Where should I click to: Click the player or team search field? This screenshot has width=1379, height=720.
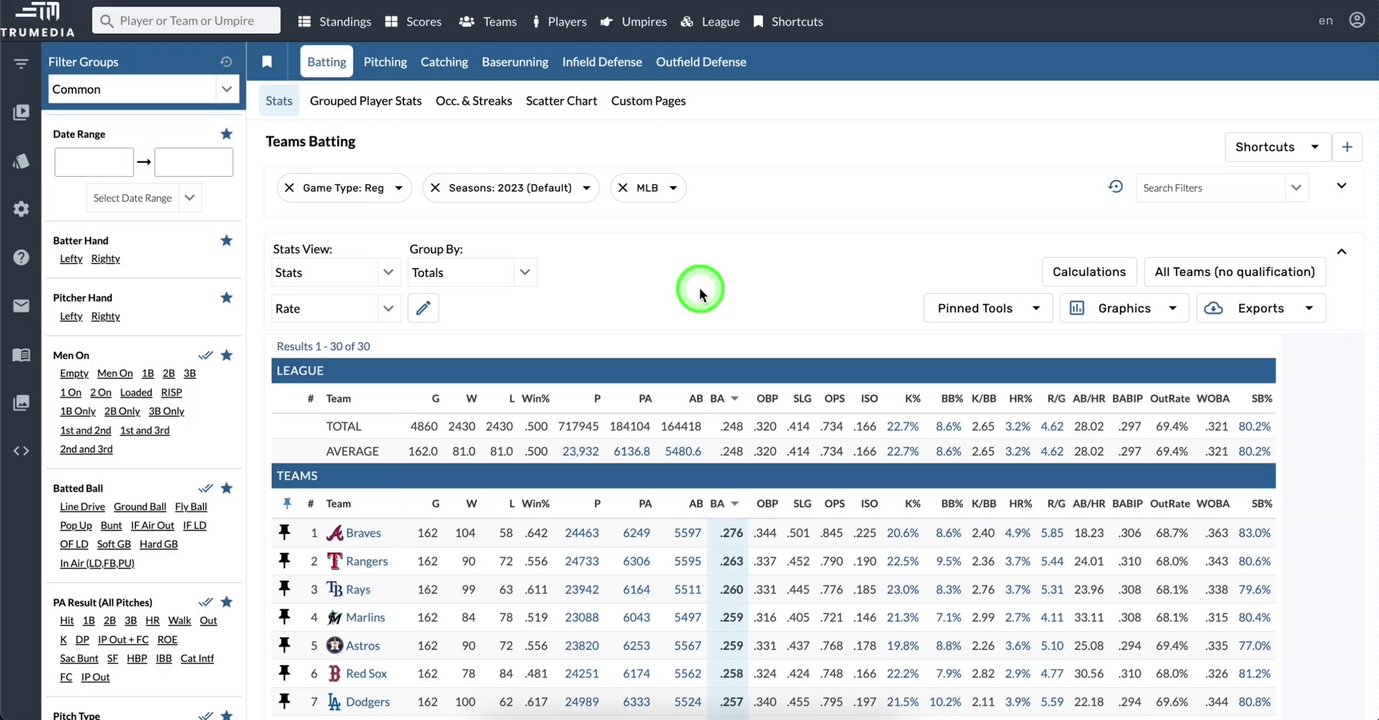pyautogui.click(x=186, y=21)
